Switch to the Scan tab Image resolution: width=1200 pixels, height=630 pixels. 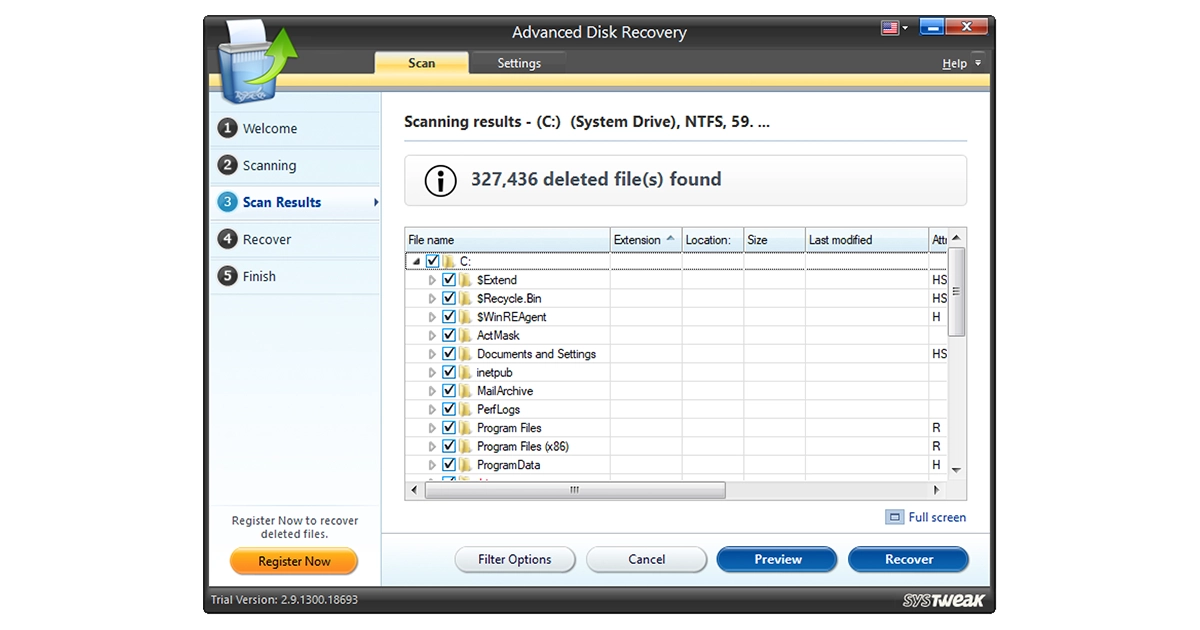pos(422,63)
